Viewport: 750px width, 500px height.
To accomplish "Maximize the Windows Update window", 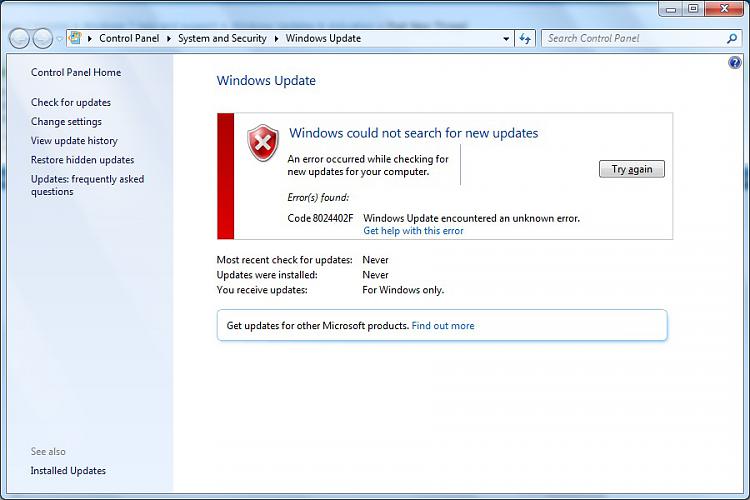I will pyautogui.click(x=693, y=9).
